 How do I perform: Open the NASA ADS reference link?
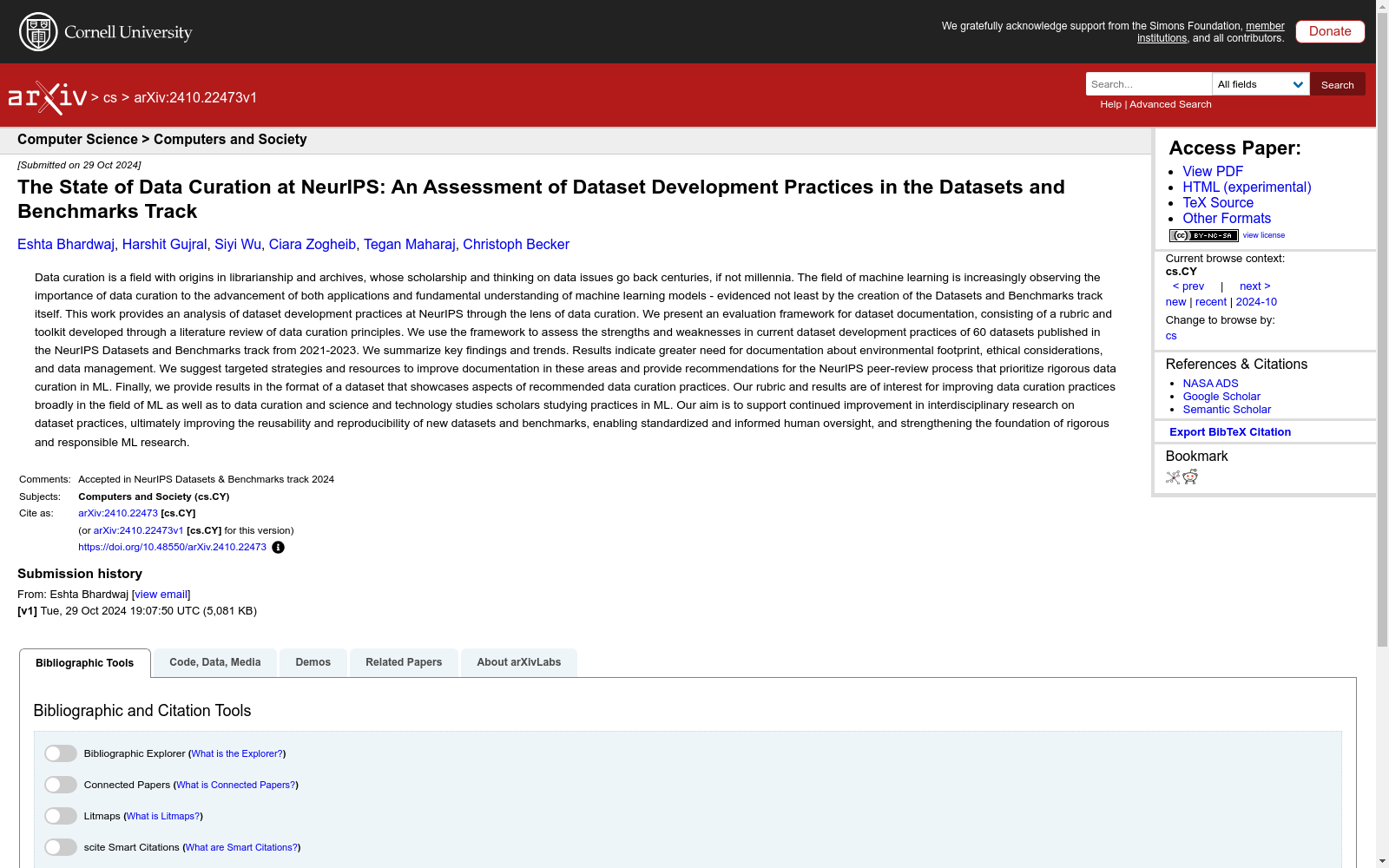coord(1210,384)
